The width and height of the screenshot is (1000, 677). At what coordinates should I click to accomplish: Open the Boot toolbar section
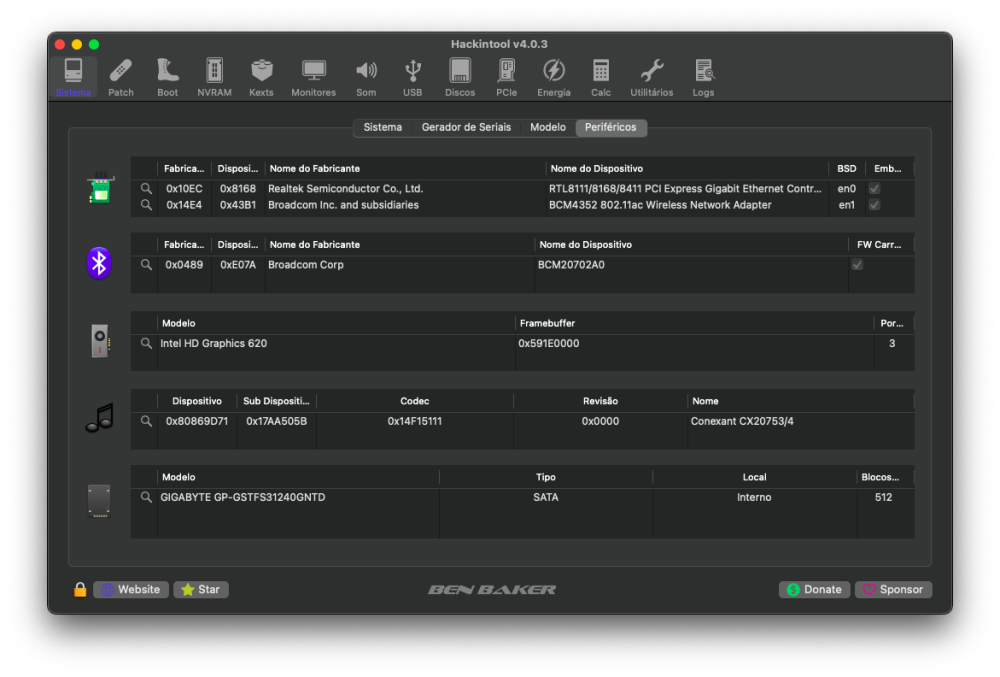coord(168,77)
